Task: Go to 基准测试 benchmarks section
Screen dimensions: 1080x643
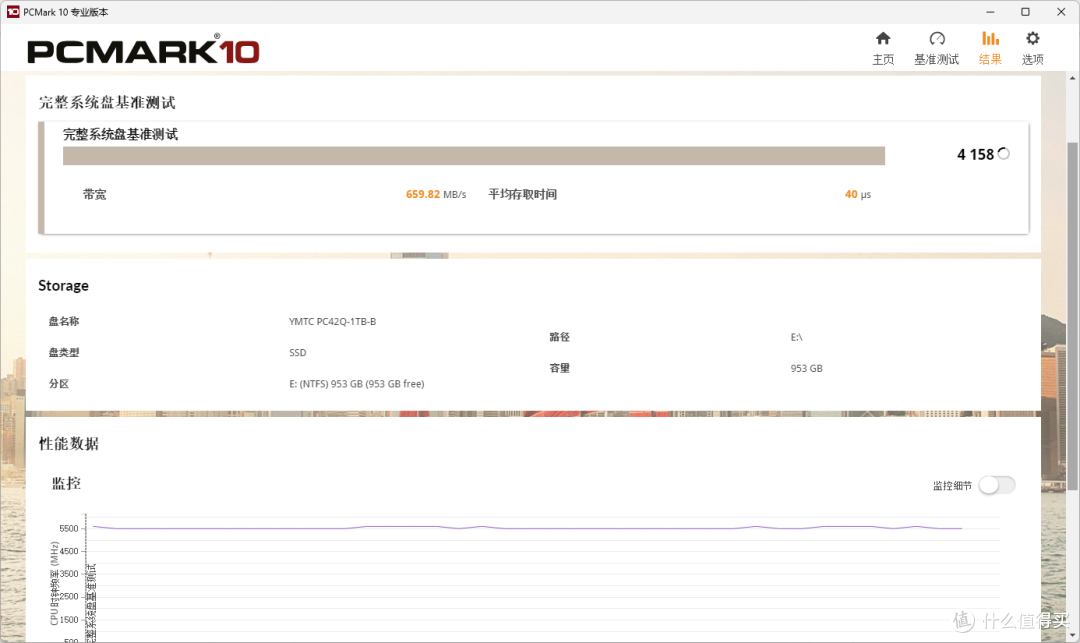Action: [x=936, y=48]
